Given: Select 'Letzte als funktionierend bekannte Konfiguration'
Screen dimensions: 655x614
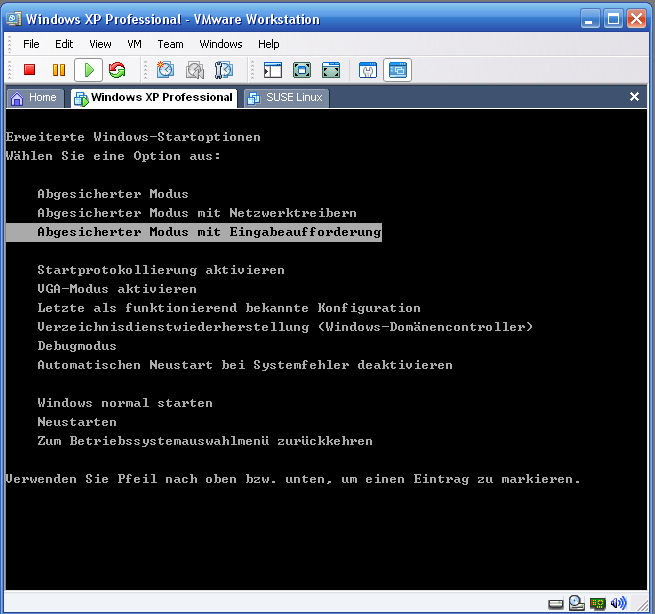Looking at the screenshot, I should coord(229,308).
